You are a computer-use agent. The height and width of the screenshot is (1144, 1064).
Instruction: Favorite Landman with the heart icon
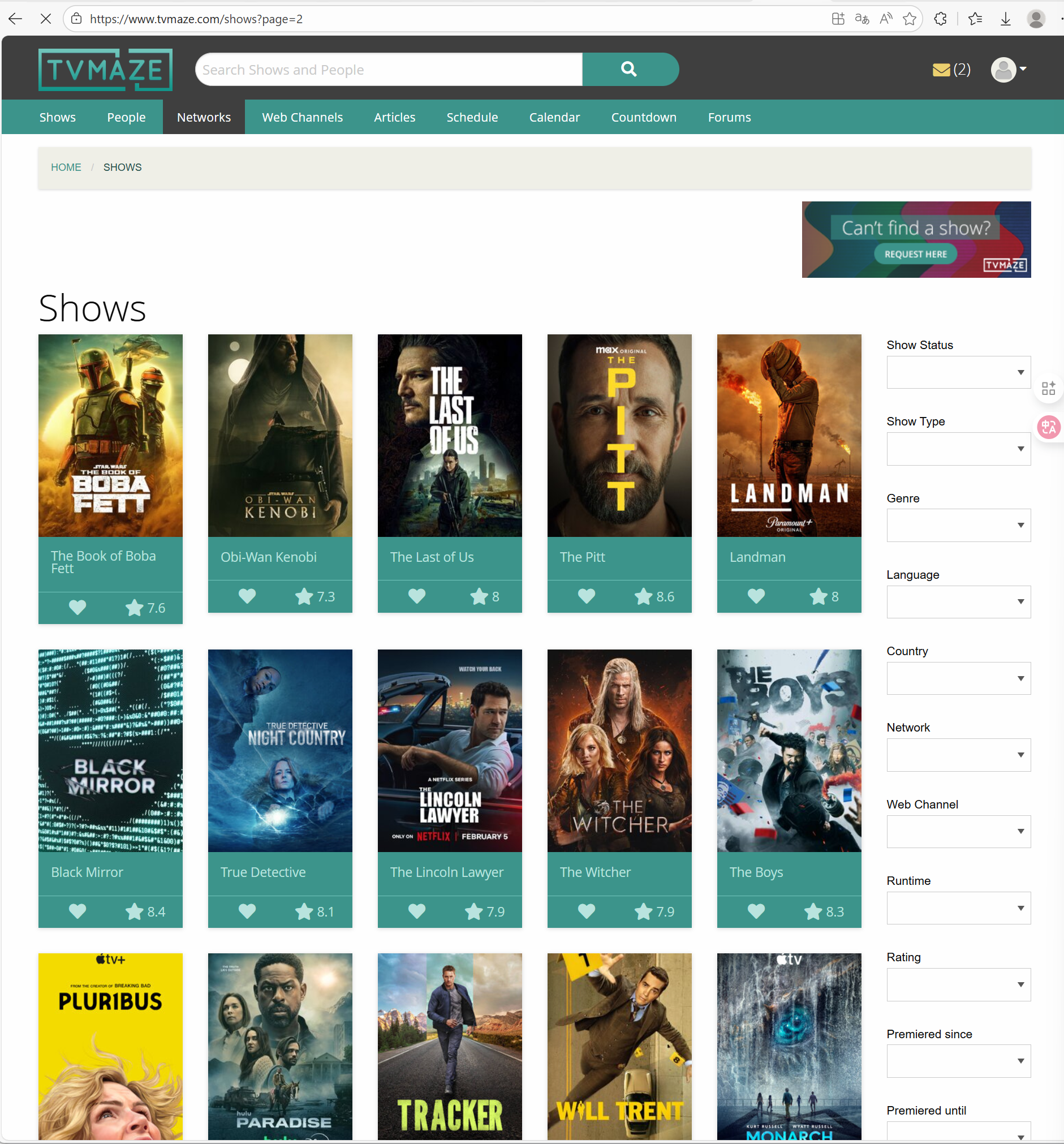click(x=756, y=596)
